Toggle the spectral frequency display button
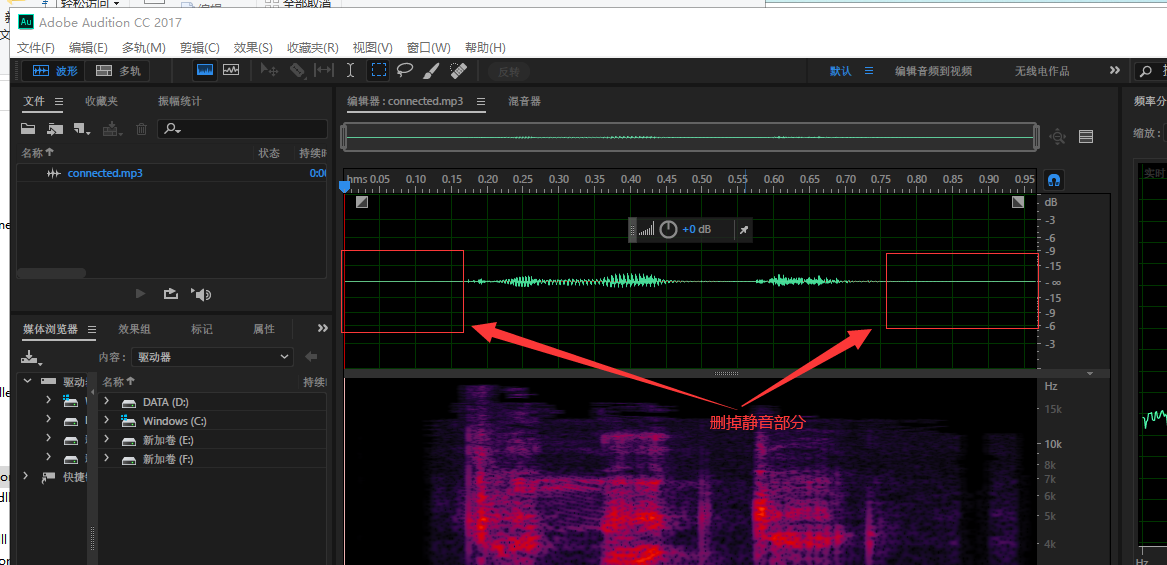 [x=205, y=71]
